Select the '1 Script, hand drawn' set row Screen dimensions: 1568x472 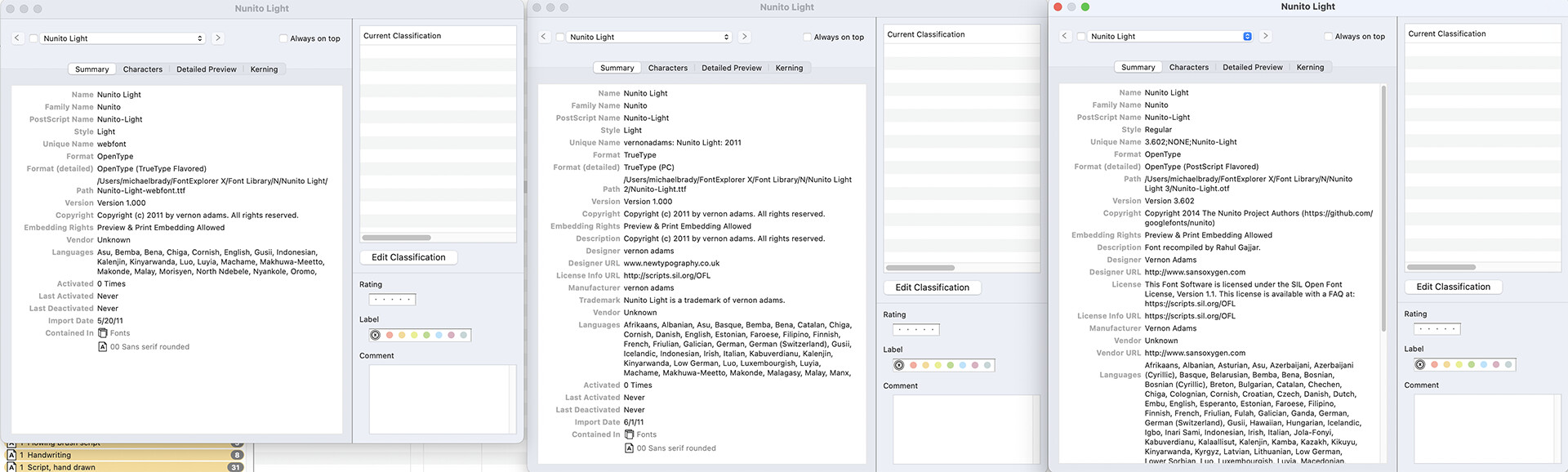pos(126,467)
